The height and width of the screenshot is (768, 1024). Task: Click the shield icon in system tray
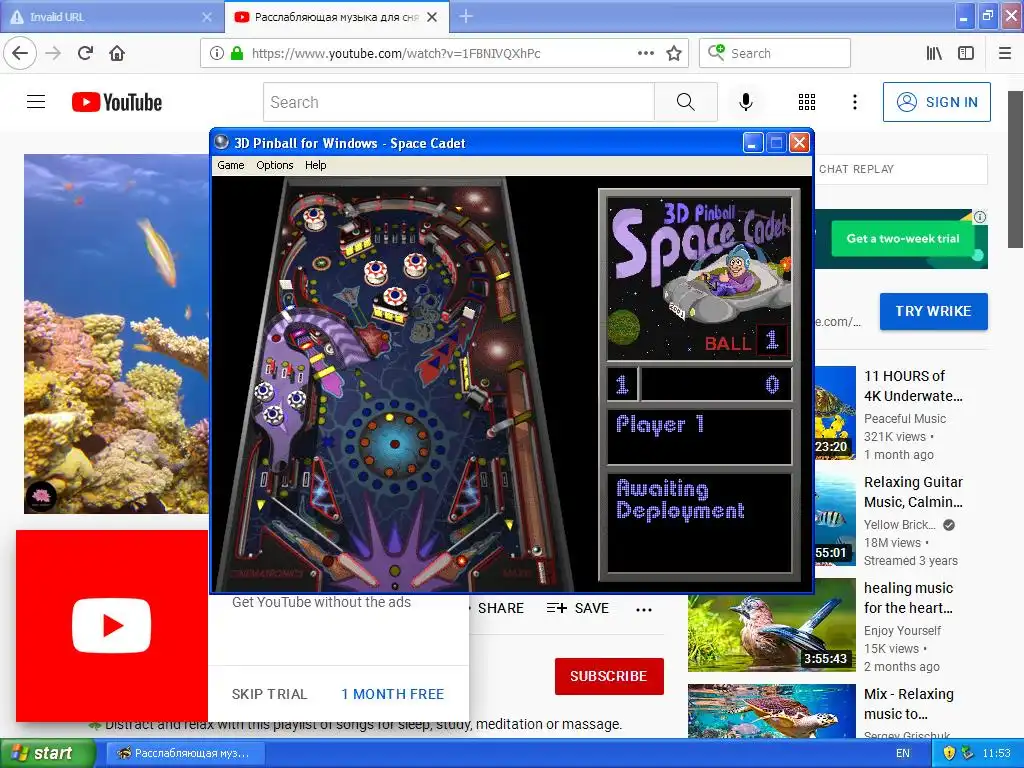pos(950,753)
